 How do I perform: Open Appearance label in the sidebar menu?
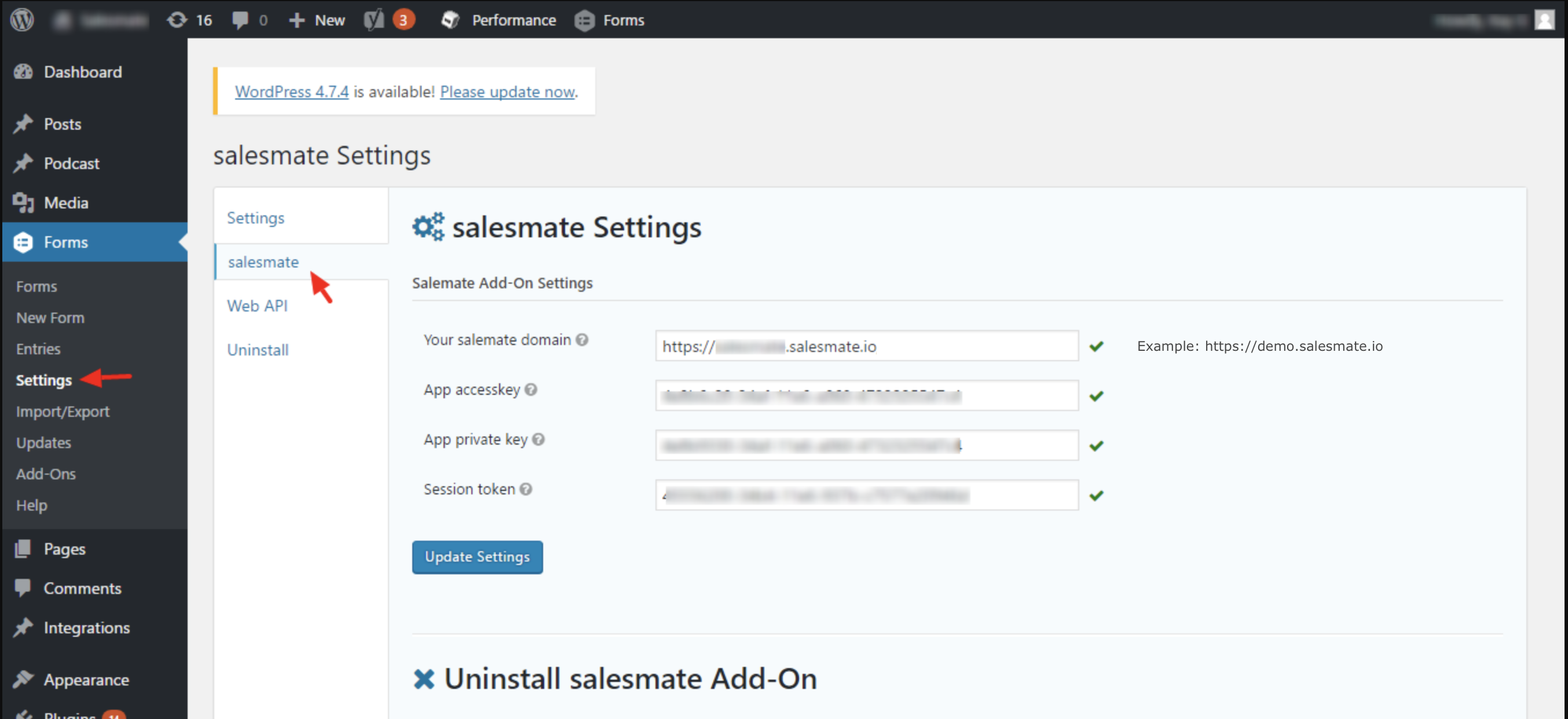coord(86,680)
